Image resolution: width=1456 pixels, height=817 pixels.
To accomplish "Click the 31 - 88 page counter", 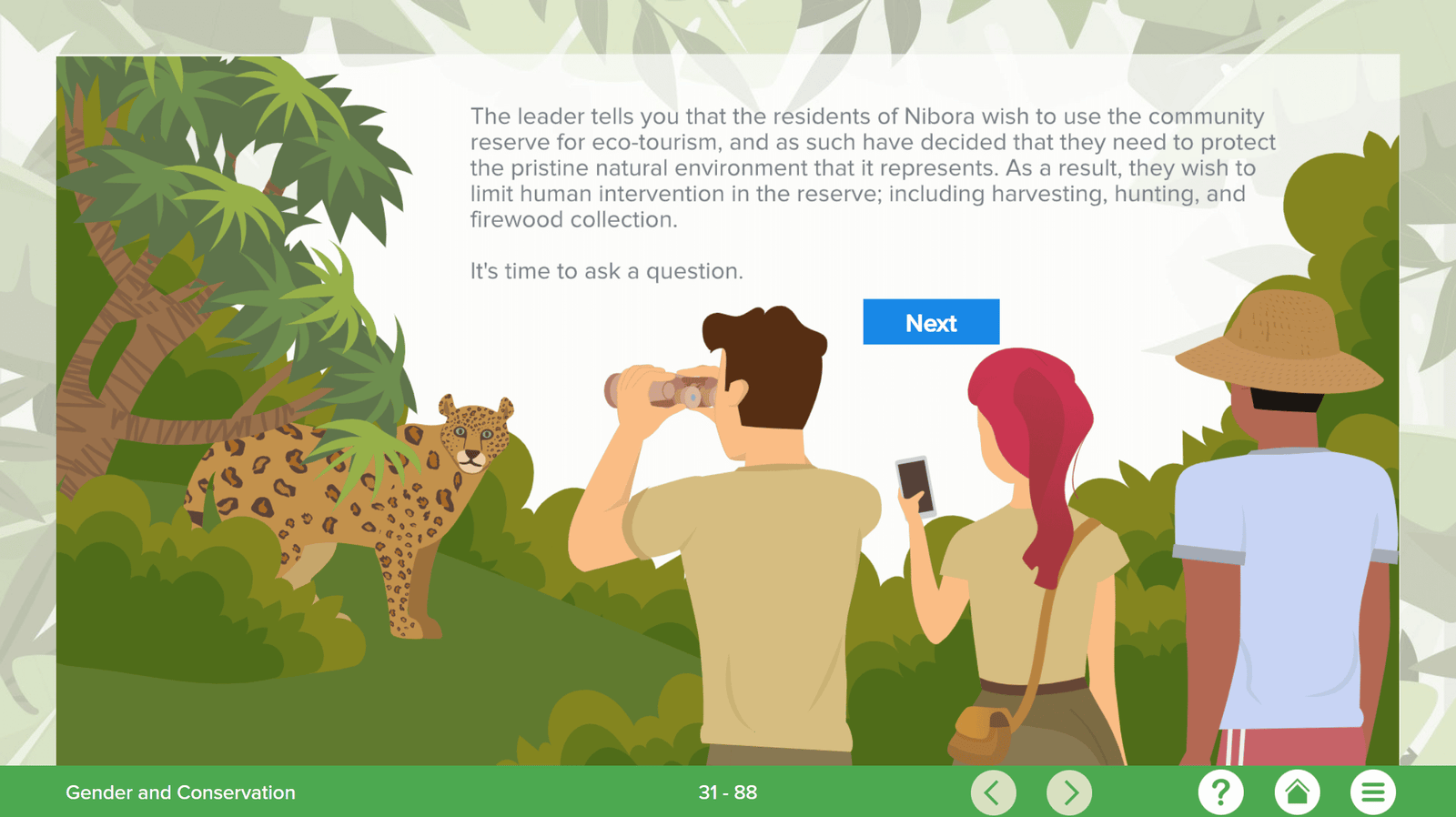I will tap(728, 792).
